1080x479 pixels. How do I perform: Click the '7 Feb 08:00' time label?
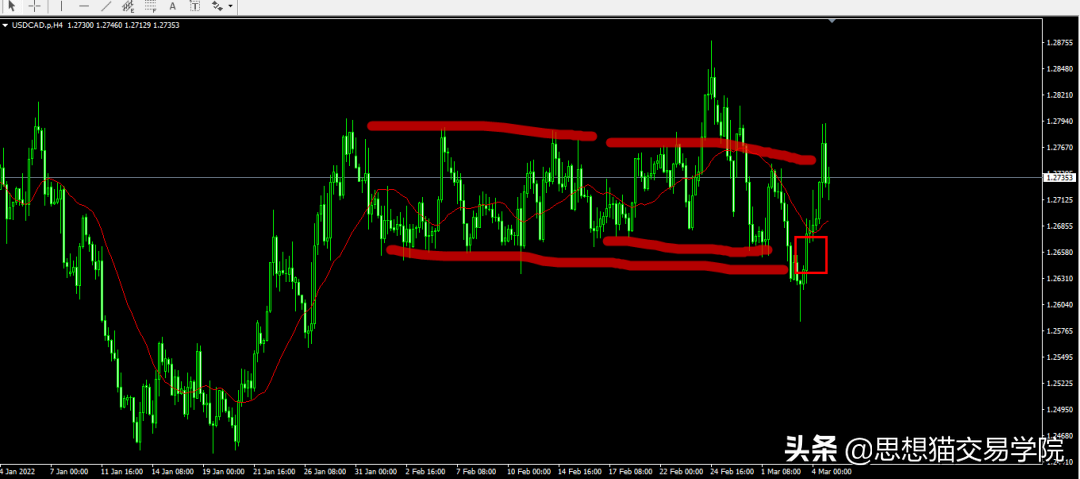479,472
